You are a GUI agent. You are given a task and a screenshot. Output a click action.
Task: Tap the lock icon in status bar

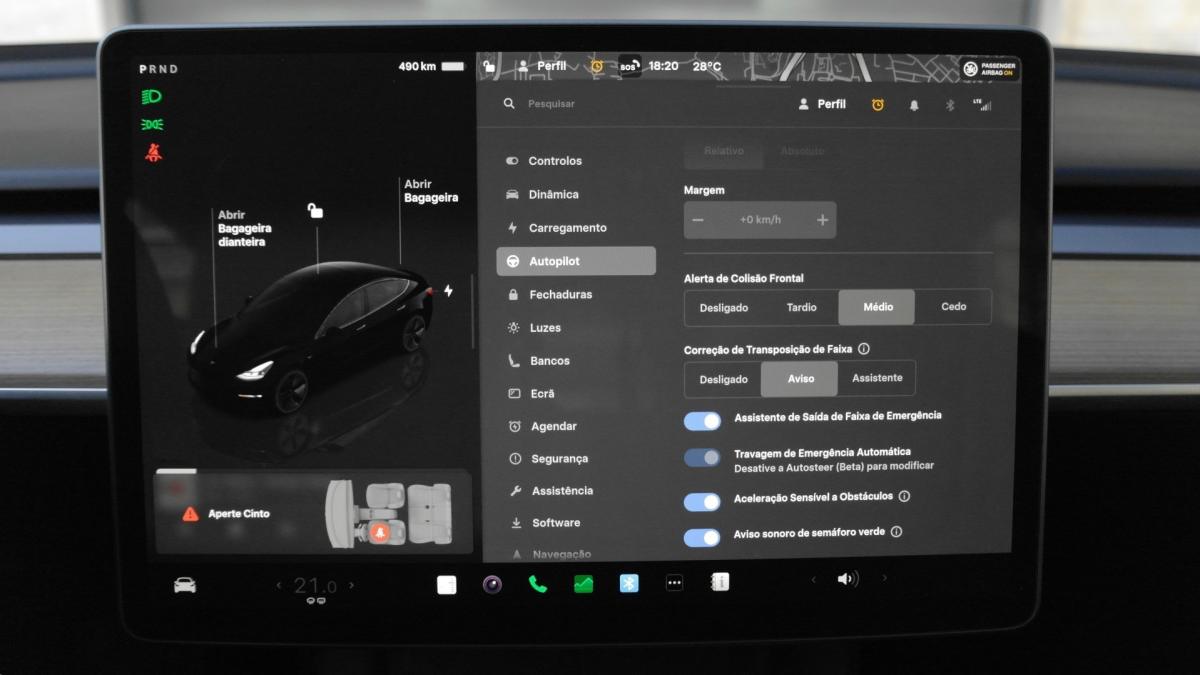[489, 66]
